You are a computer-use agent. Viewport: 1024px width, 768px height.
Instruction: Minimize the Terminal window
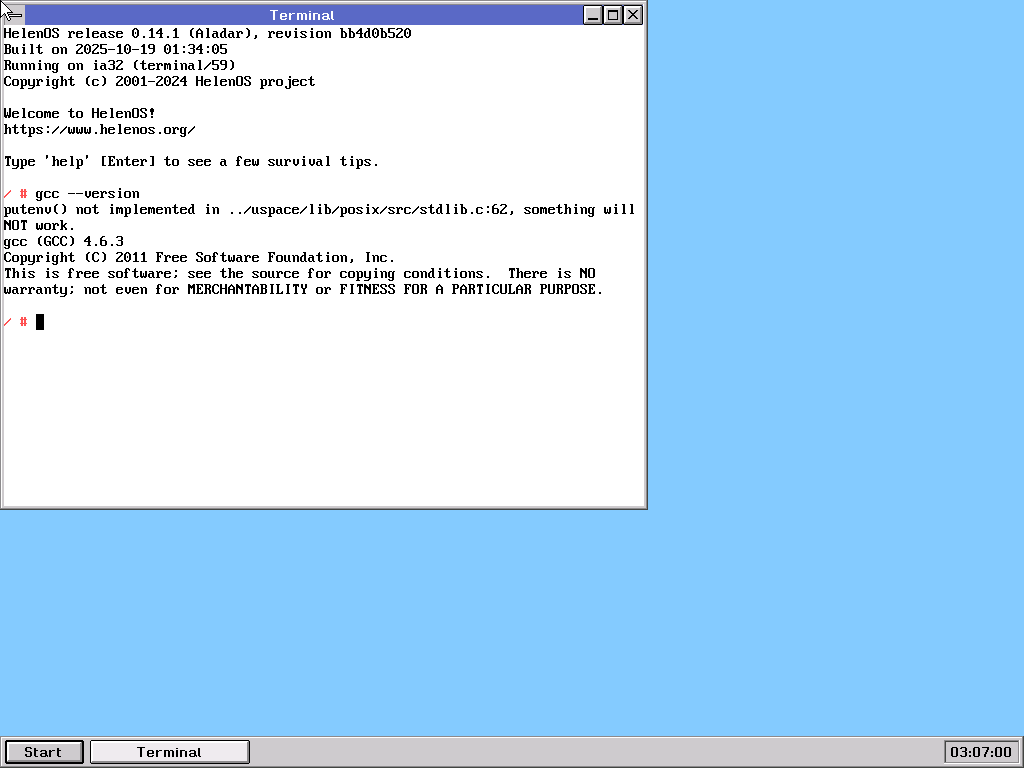pos(593,15)
